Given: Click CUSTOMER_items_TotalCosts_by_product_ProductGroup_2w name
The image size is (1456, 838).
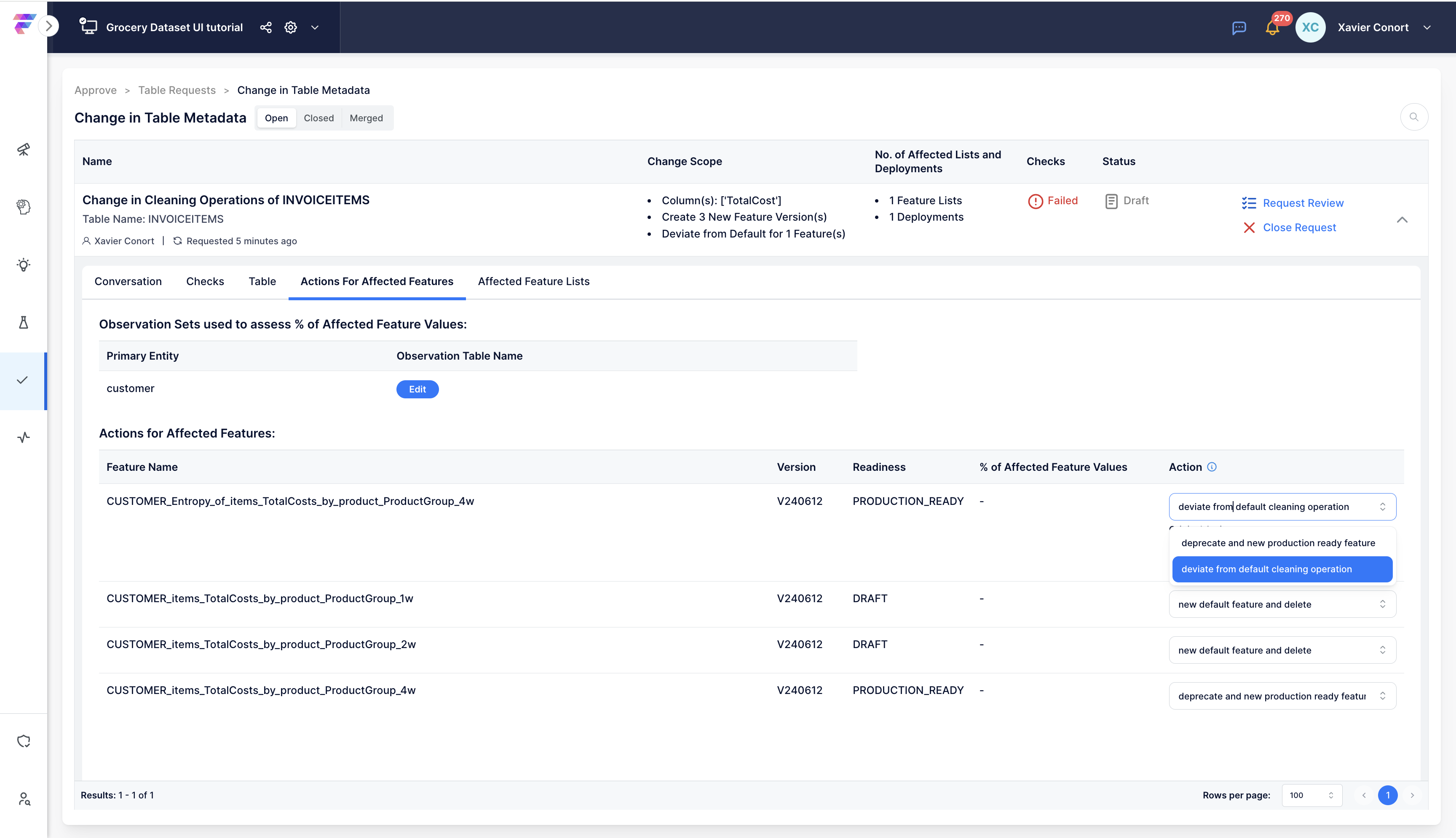Looking at the screenshot, I should (x=261, y=645).
